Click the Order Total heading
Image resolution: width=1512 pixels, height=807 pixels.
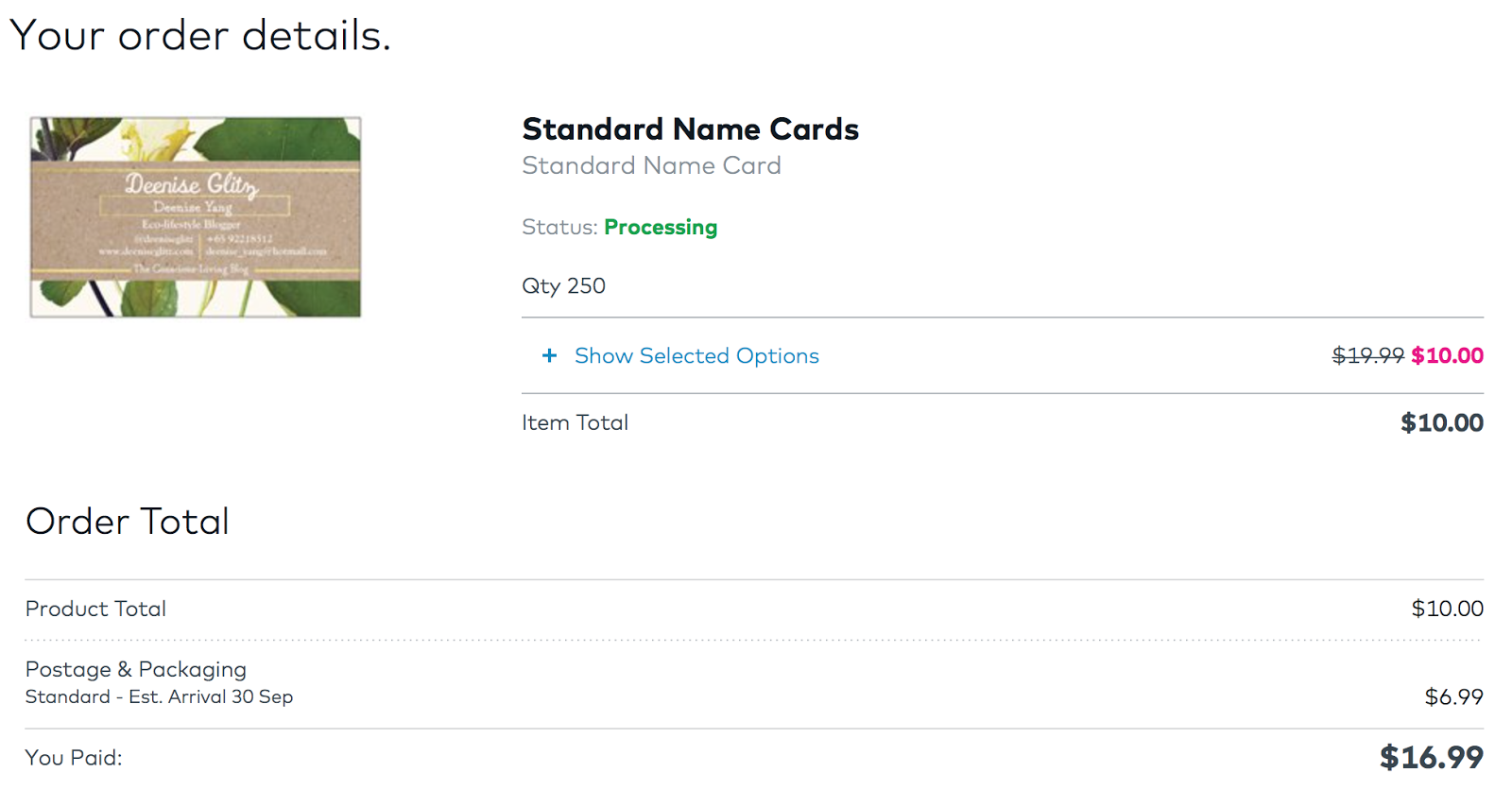click(x=128, y=521)
